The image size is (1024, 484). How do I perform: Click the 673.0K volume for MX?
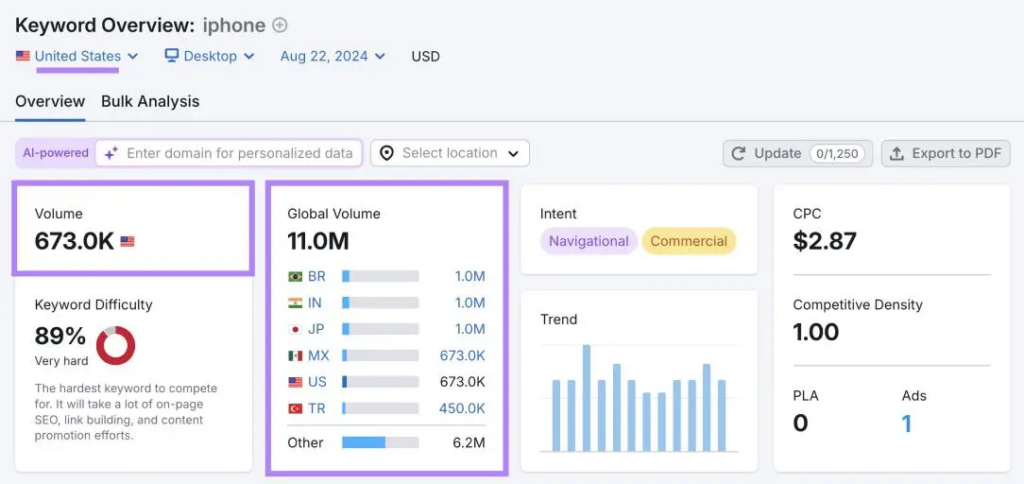[x=462, y=356]
